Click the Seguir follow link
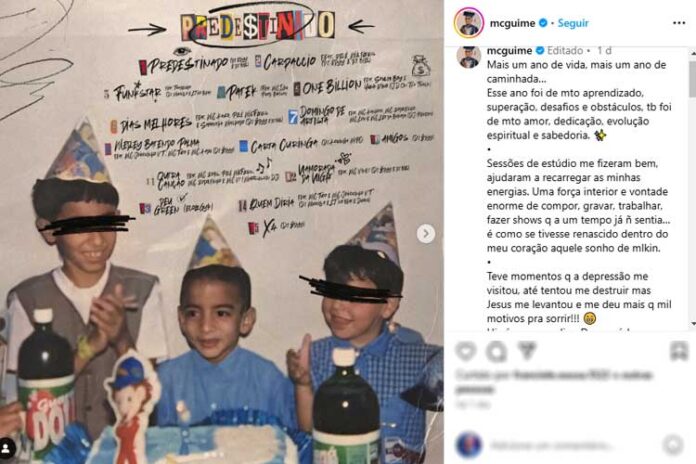The image size is (696, 464). click(x=573, y=23)
